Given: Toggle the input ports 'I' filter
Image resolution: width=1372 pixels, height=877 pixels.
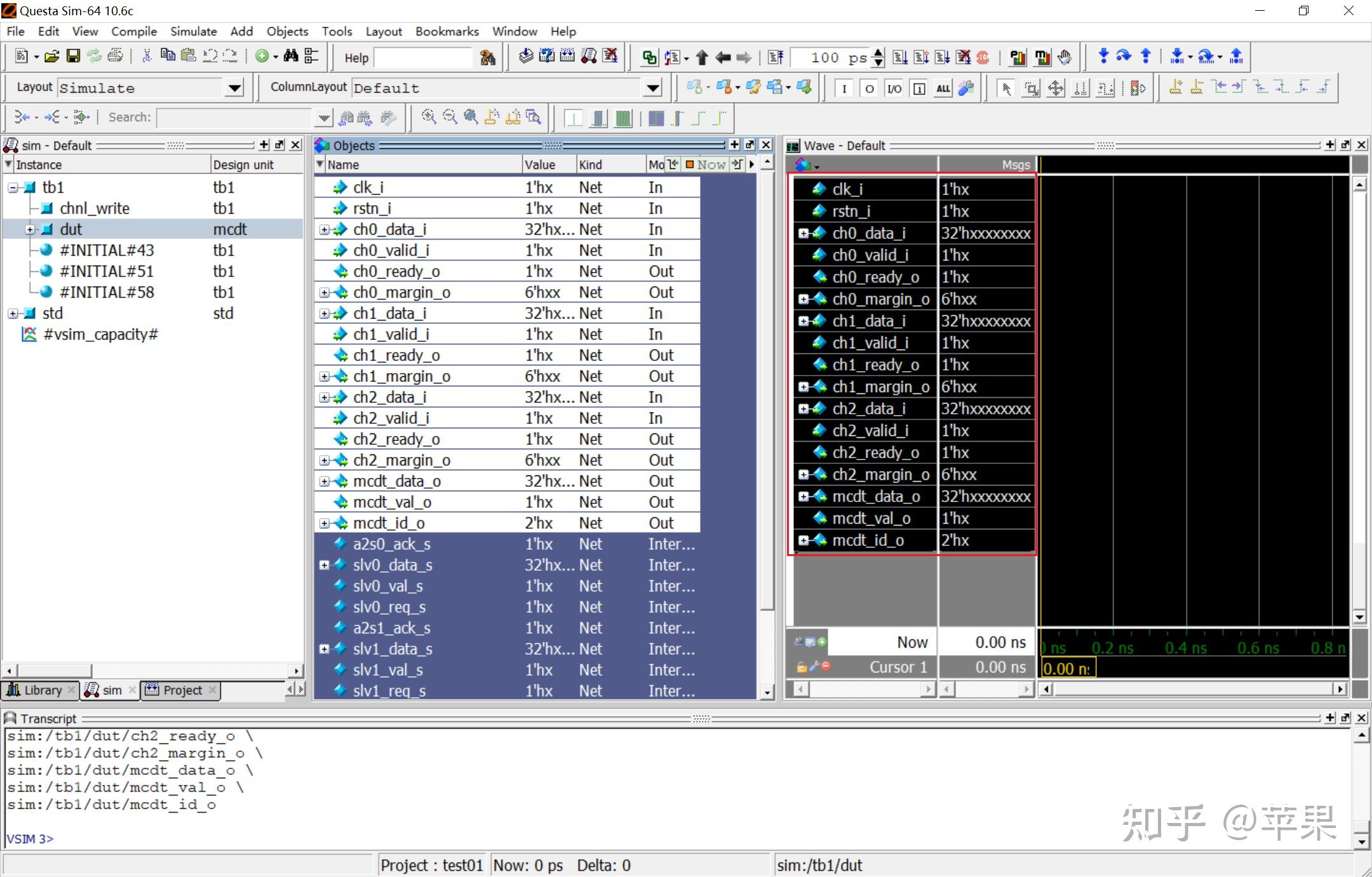Looking at the screenshot, I should pos(844,88).
